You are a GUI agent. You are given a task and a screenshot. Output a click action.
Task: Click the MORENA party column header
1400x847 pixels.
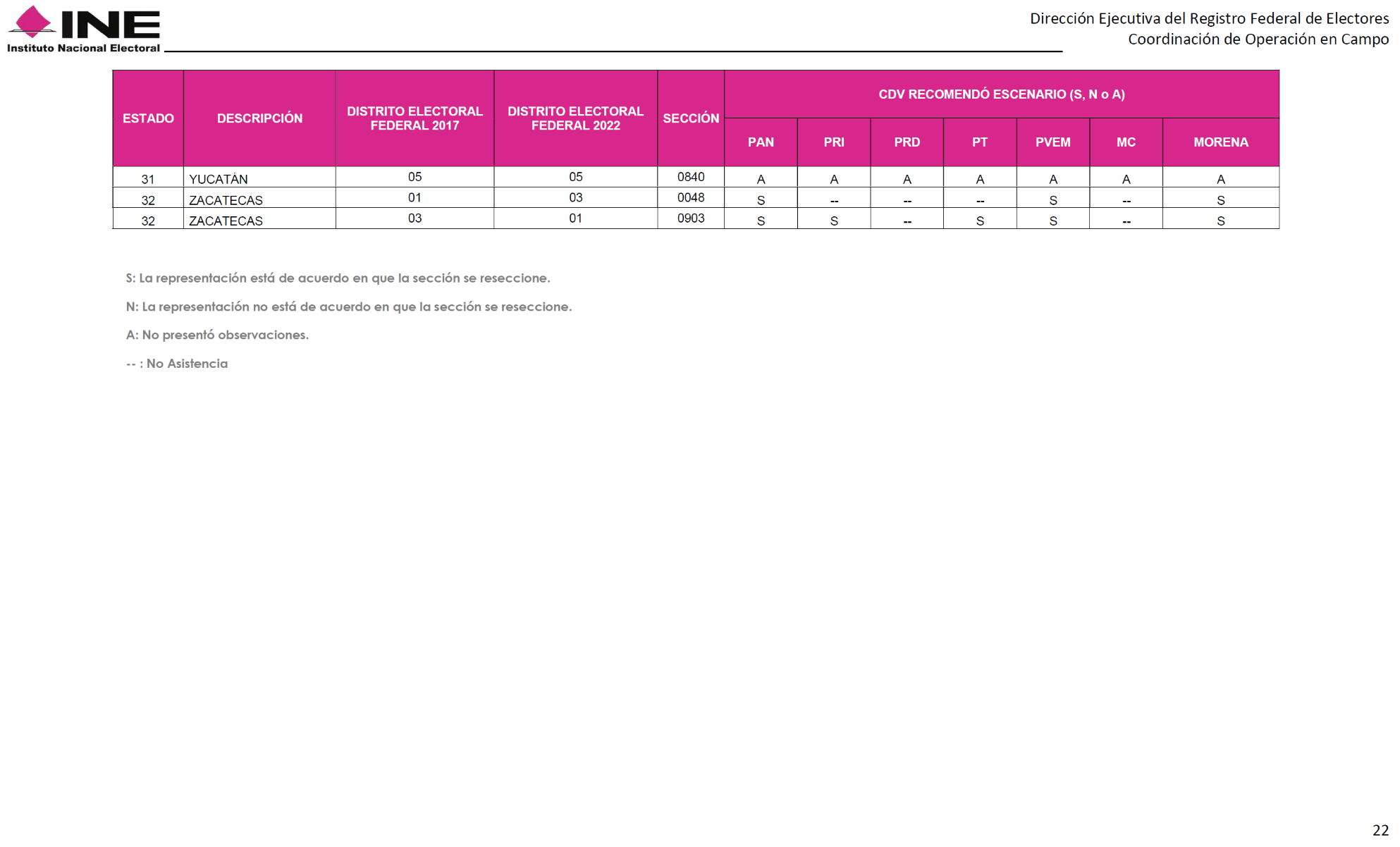(x=1220, y=142)
